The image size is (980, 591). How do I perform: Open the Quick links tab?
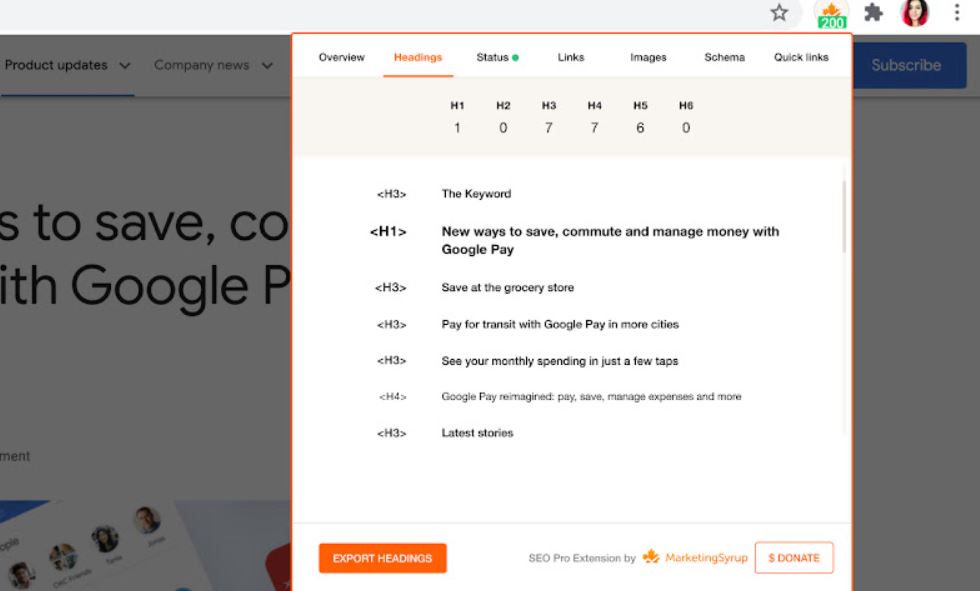pyautogui.click(x=801, y=57)
